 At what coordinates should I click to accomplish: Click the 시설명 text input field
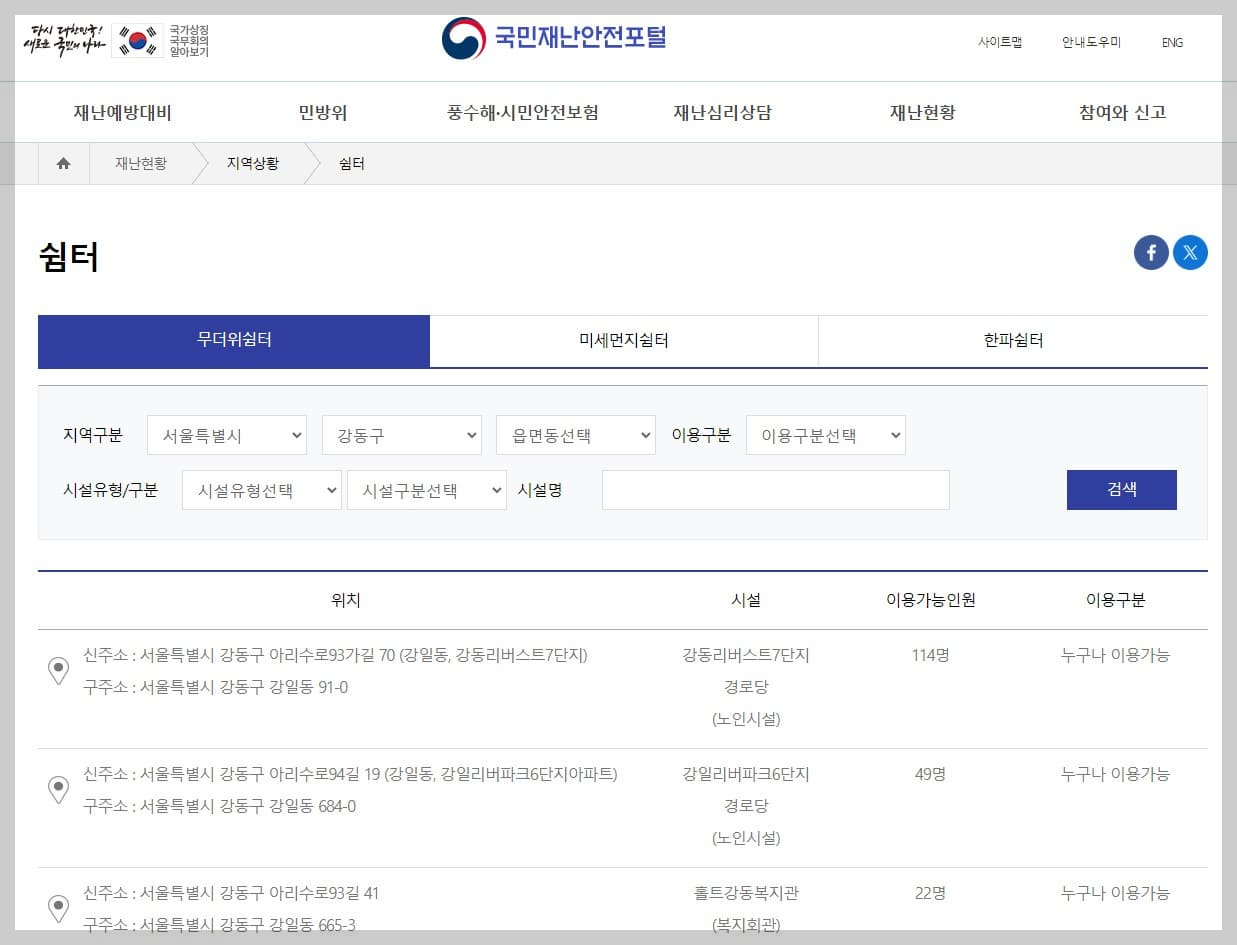[775, 490]
